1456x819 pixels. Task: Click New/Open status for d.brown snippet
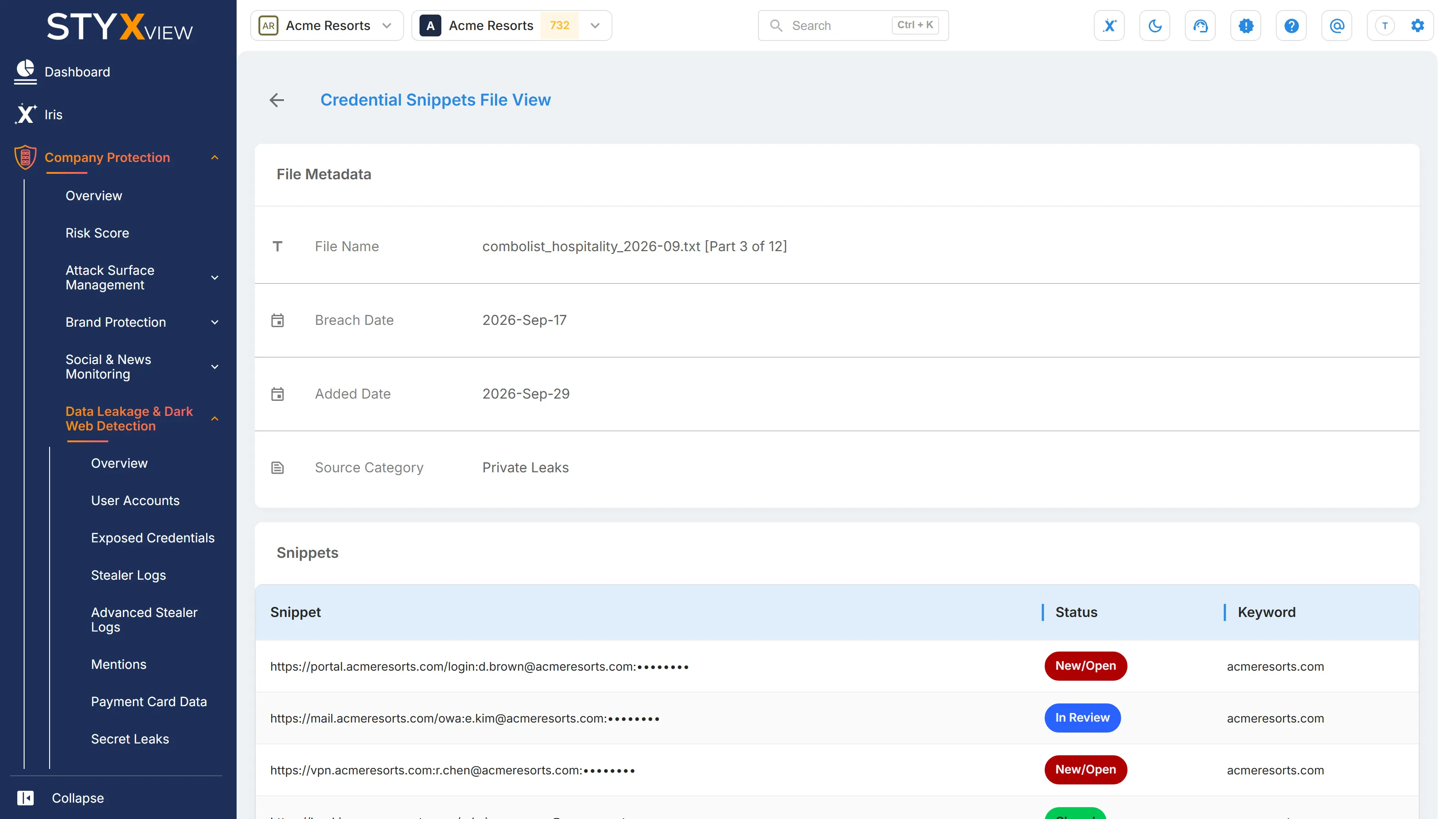1085,666
